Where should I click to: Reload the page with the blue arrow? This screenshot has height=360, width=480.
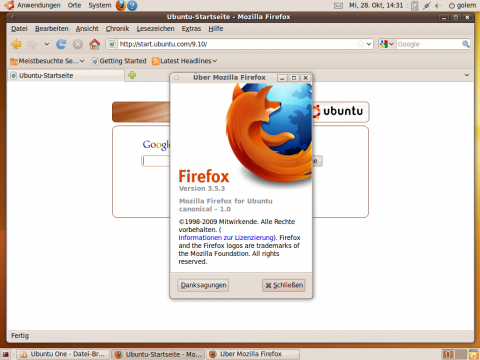61,44
